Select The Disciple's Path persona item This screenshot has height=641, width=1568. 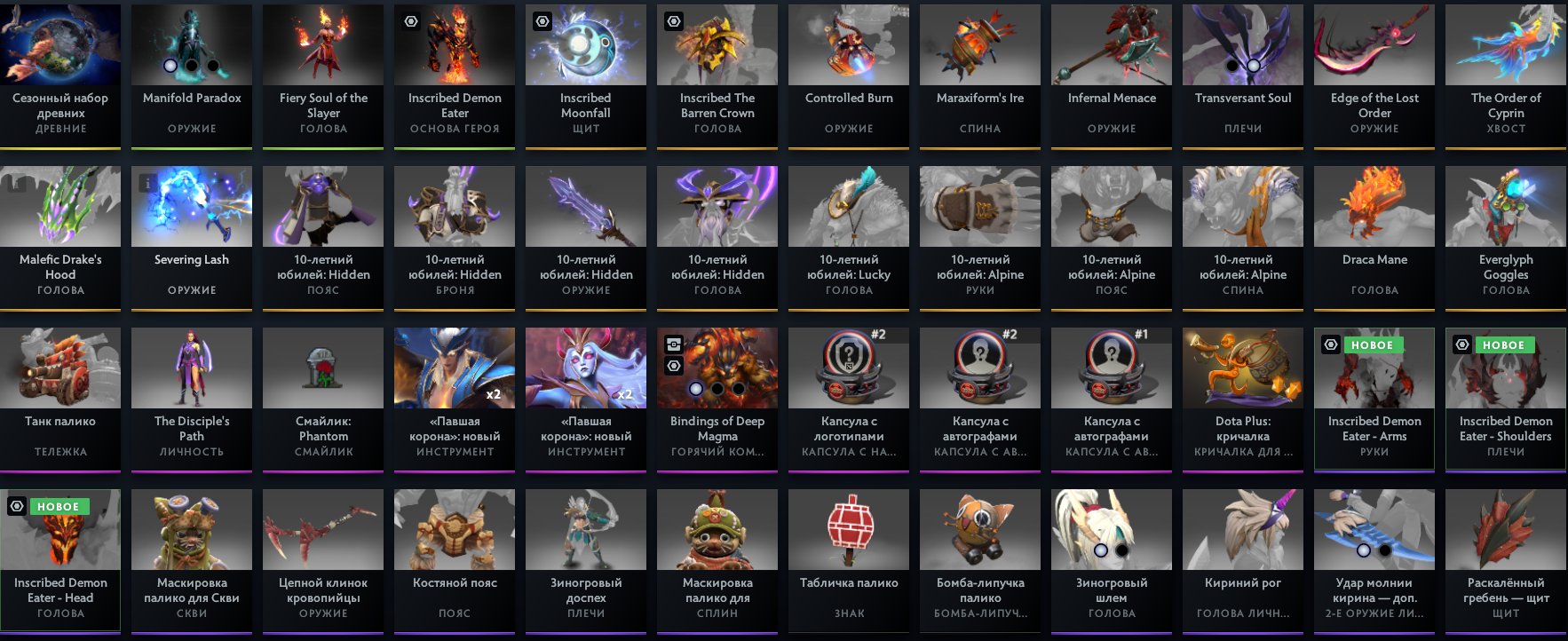[192, 400]
